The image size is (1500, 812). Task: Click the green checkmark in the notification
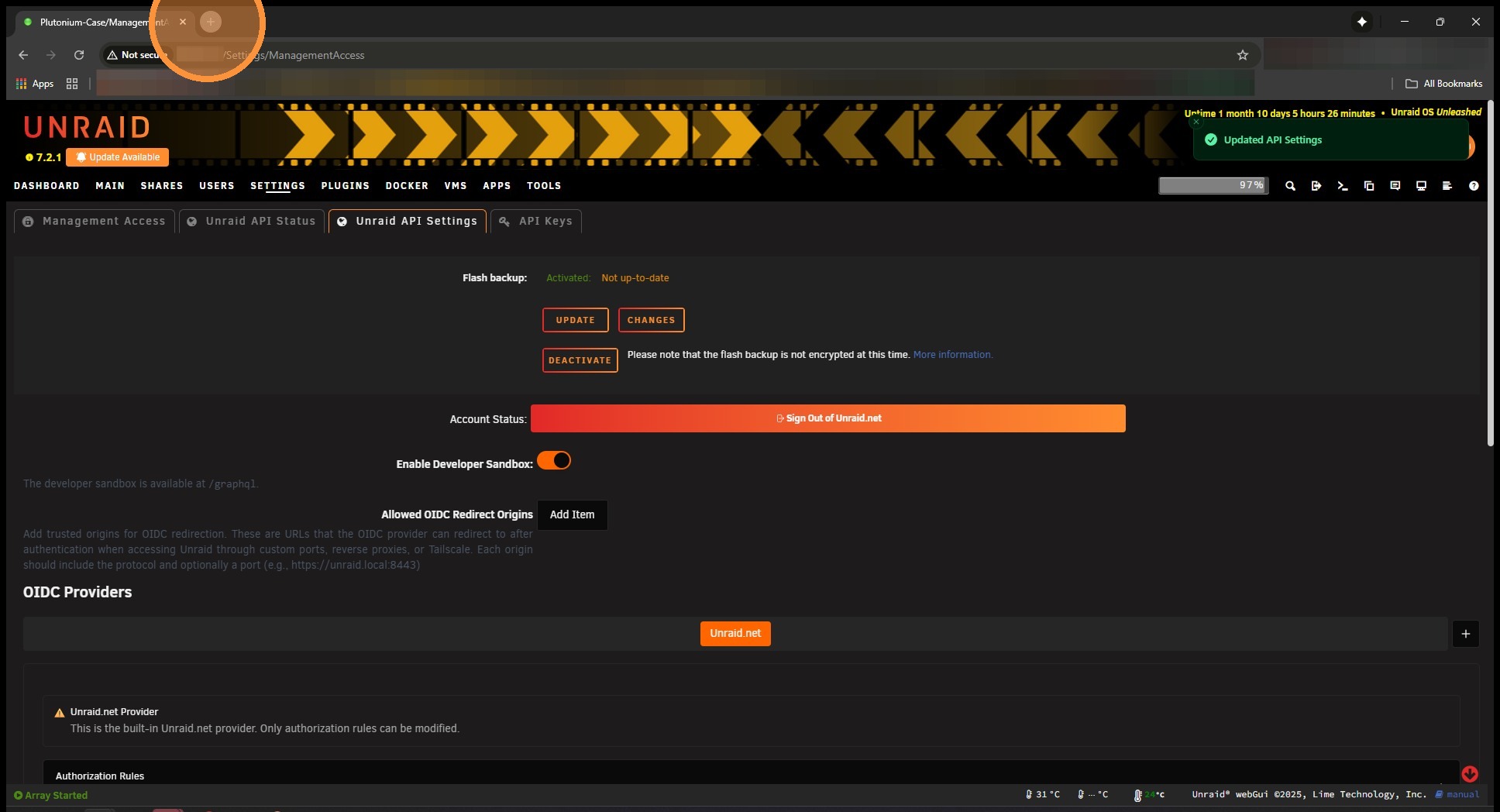[x=1211, y=140]
